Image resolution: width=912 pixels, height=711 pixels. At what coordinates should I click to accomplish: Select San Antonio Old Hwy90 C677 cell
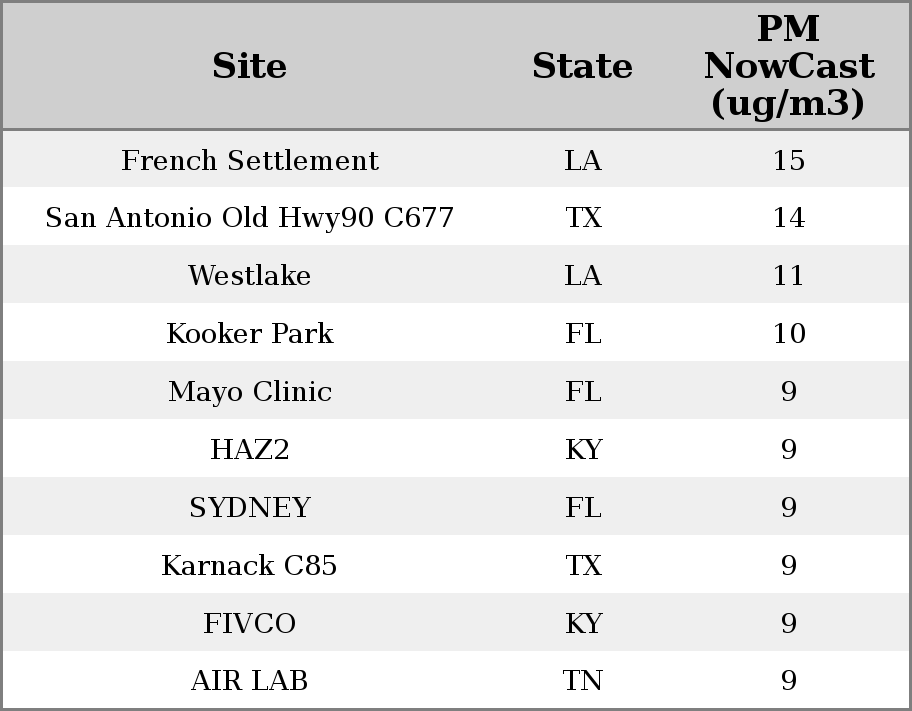point(249,218)
